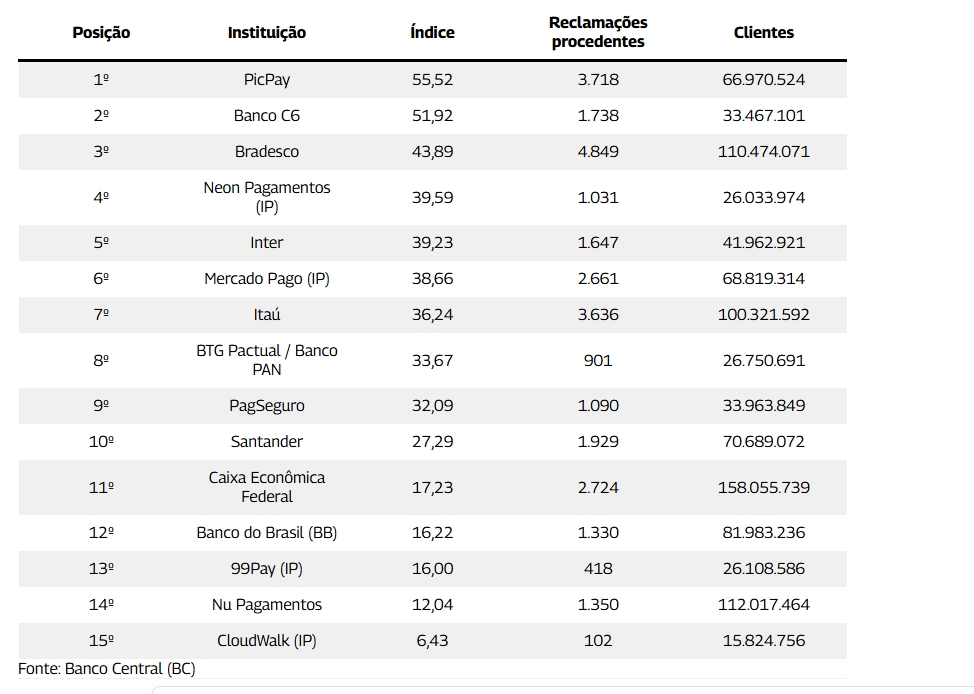
Task: Click the Posição column header
Action: 101,32
